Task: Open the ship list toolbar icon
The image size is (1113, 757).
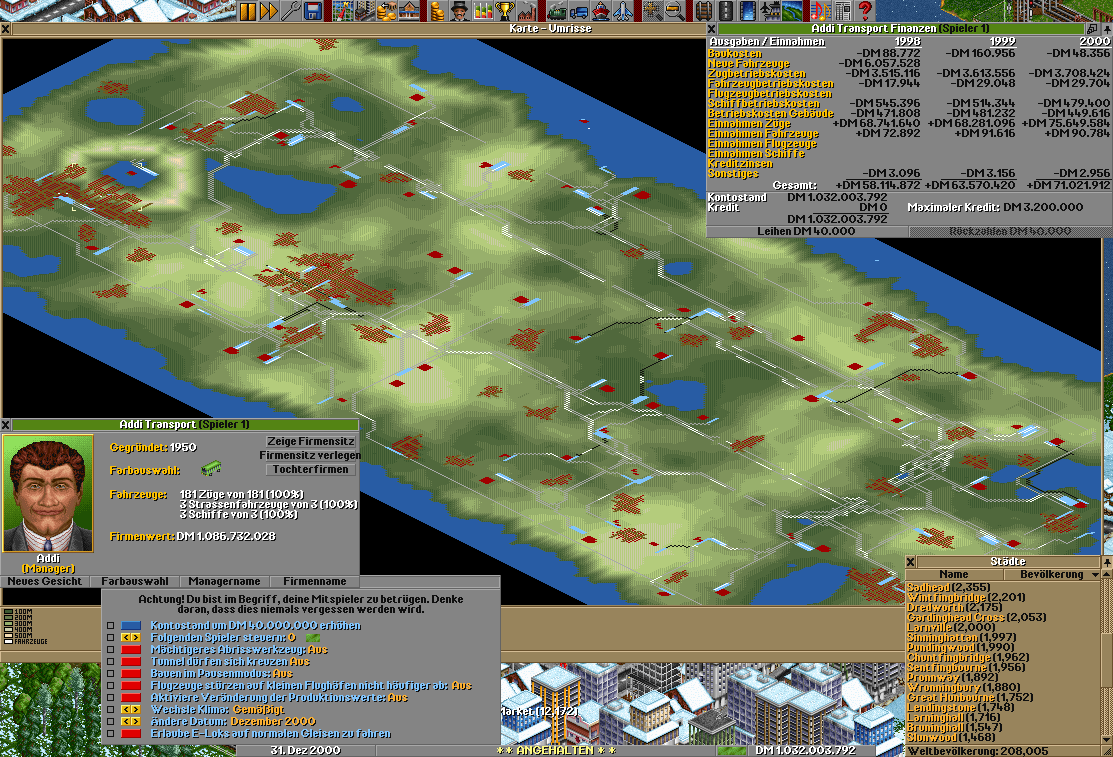Action: click(602, 11)
